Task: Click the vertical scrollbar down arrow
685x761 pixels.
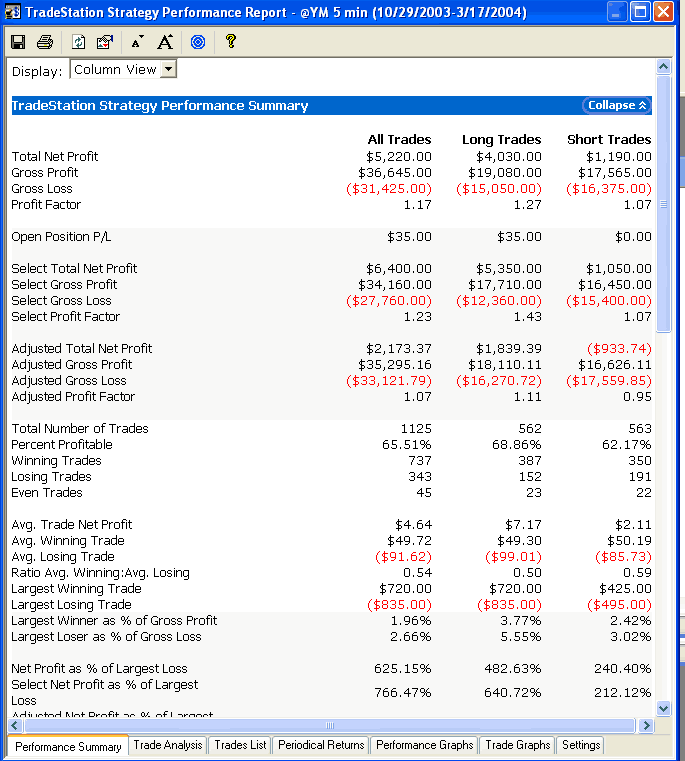Action: pyautogui.click(x=664, y=709)
